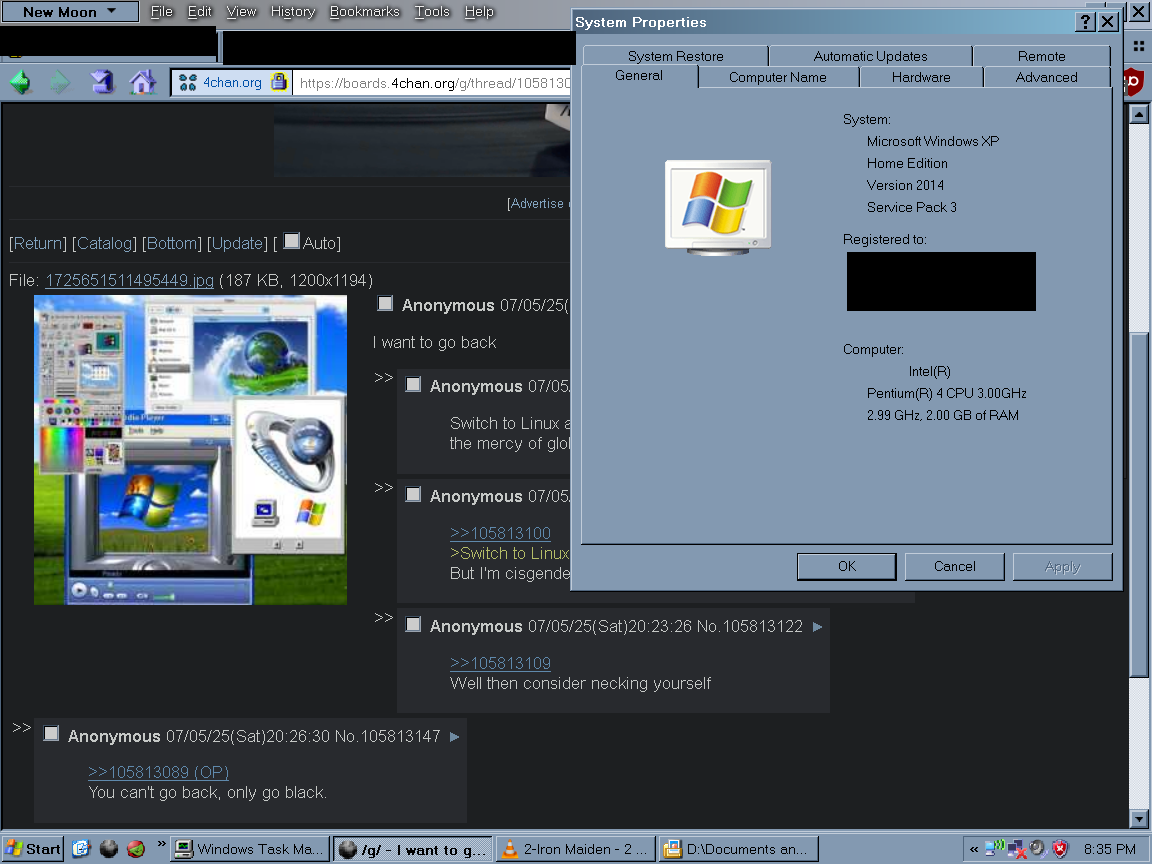Open the File menu
The image size is (1152, 864).
162,12
